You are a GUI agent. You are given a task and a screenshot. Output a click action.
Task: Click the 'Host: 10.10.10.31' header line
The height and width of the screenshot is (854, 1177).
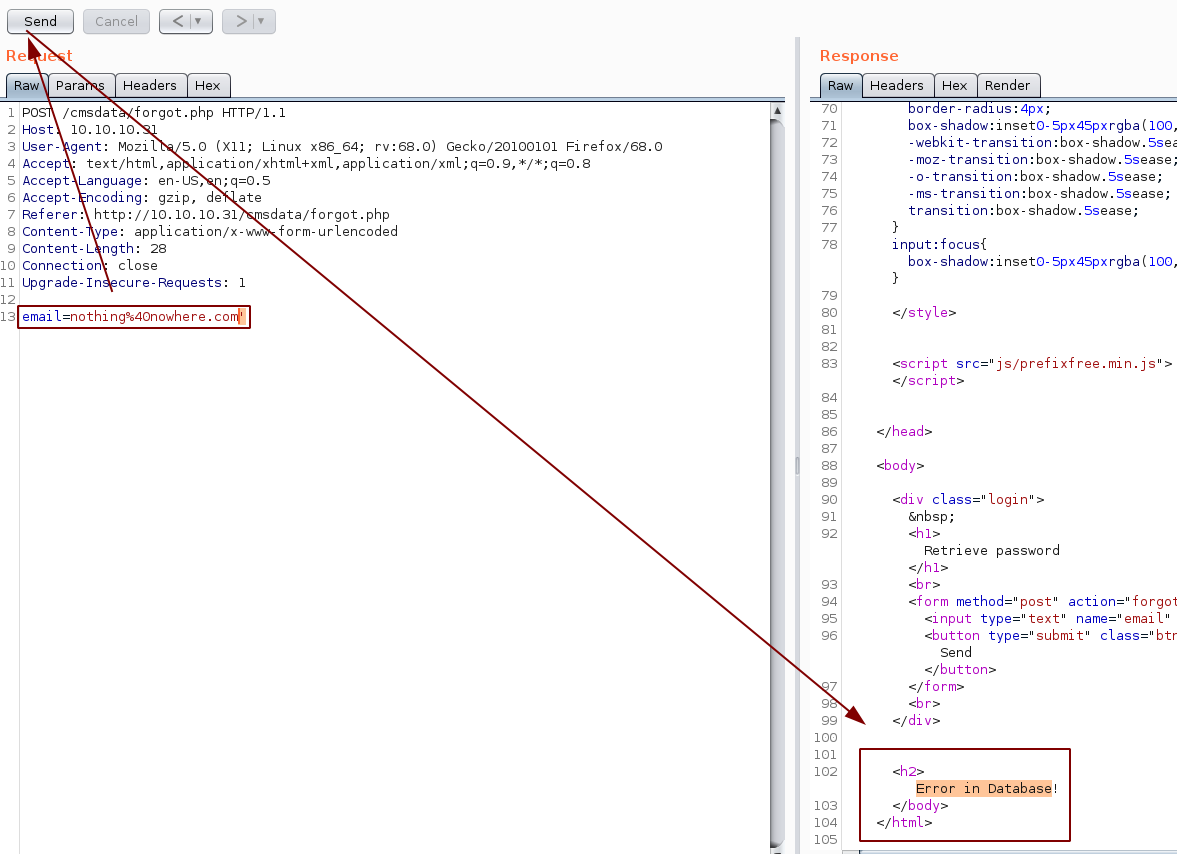coord(90,130)
